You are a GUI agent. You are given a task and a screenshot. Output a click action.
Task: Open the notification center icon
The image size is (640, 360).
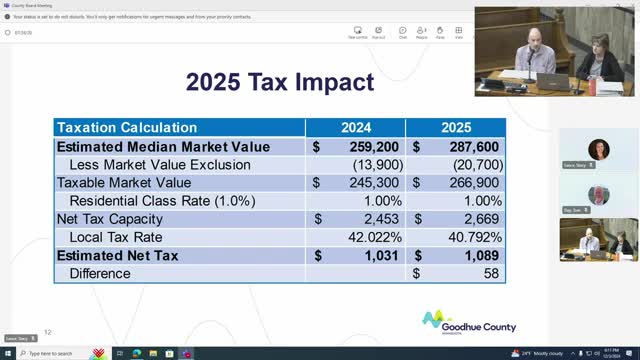coord(629,353)
